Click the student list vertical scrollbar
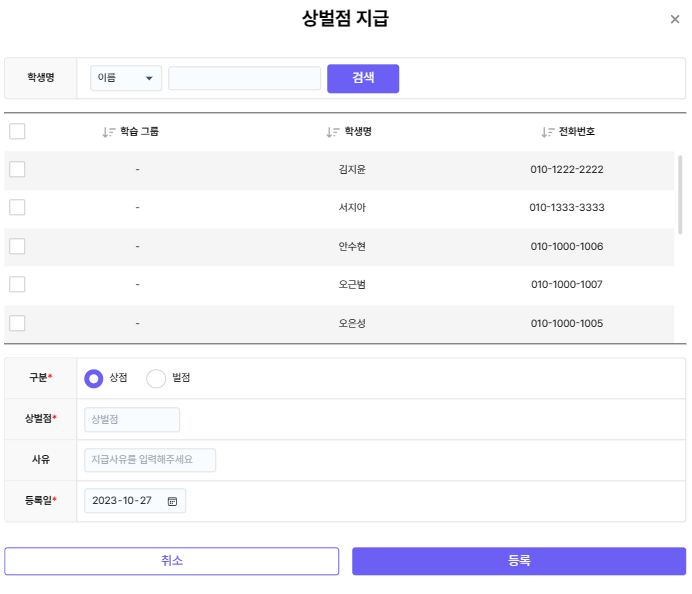 click(x=681, y=195)
